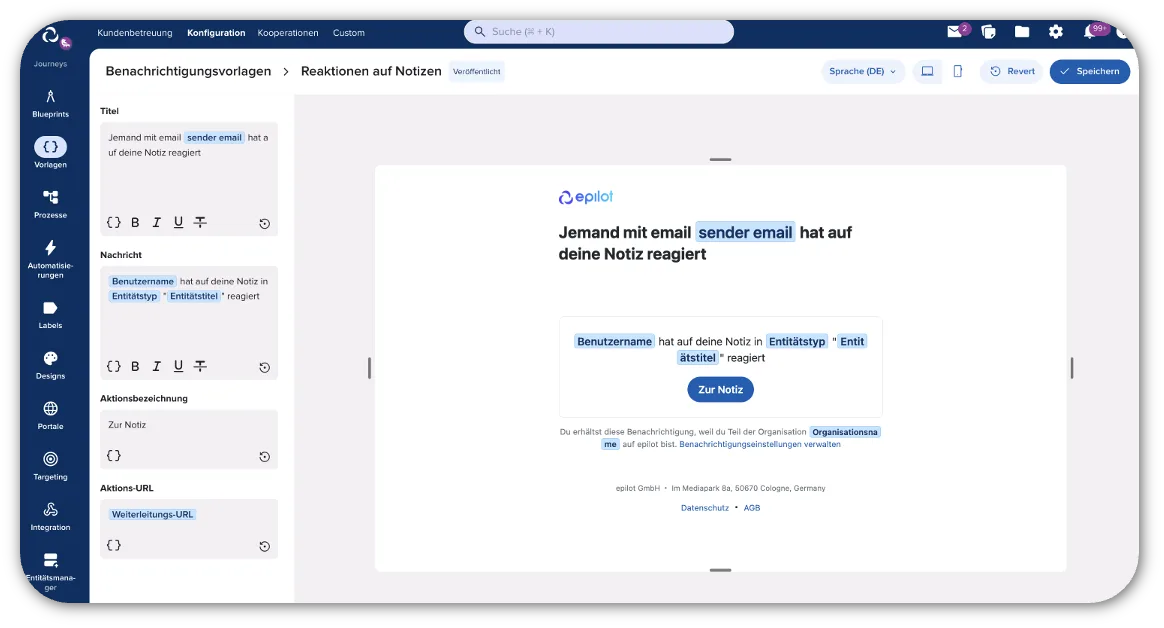Open the Targeting section
Viewport: 1164px width, 628px height.
pos(50,466)
